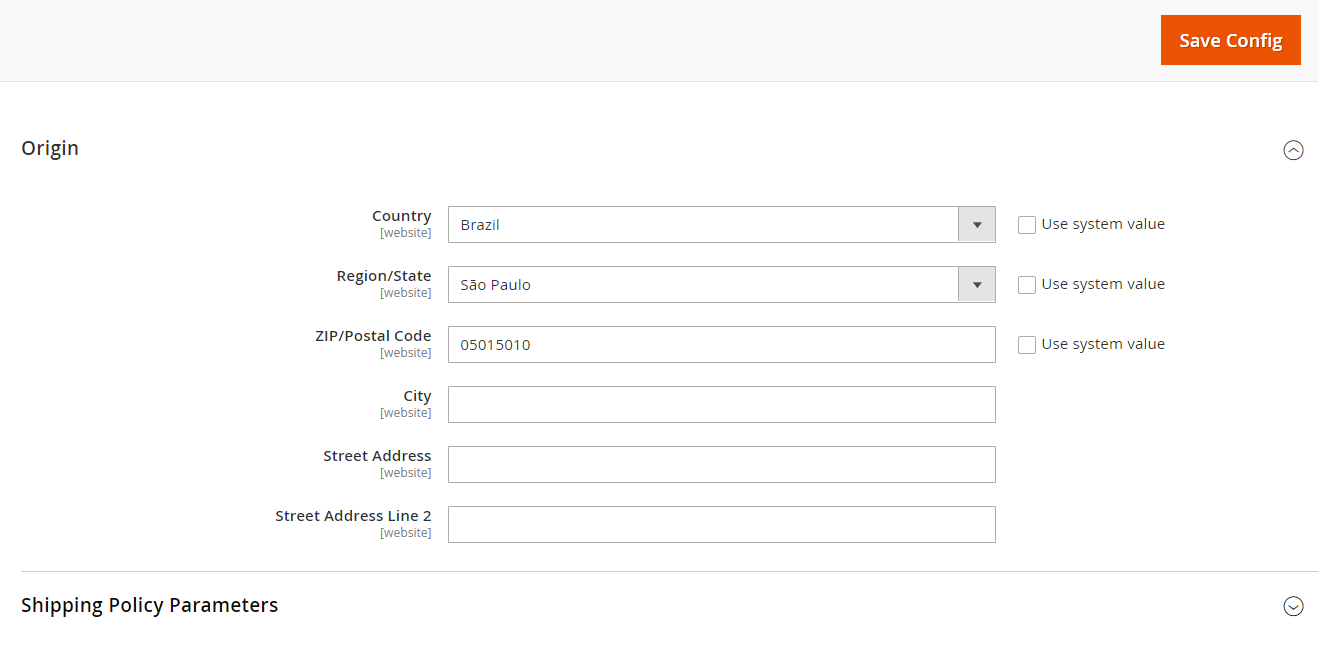This screenshot has height=656, width=1338.
Task: Select the Street Address Line 2 input field
Action: [x=721, y=525]
